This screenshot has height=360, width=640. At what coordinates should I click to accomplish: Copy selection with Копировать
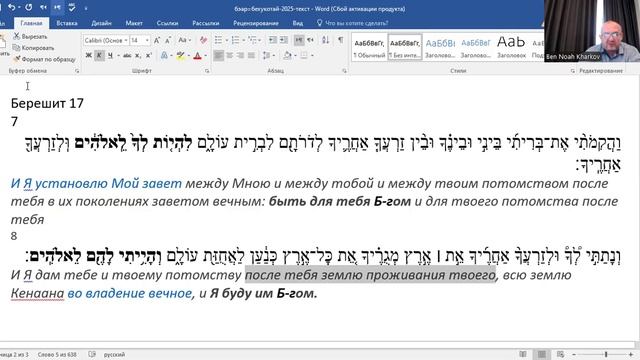33,48
